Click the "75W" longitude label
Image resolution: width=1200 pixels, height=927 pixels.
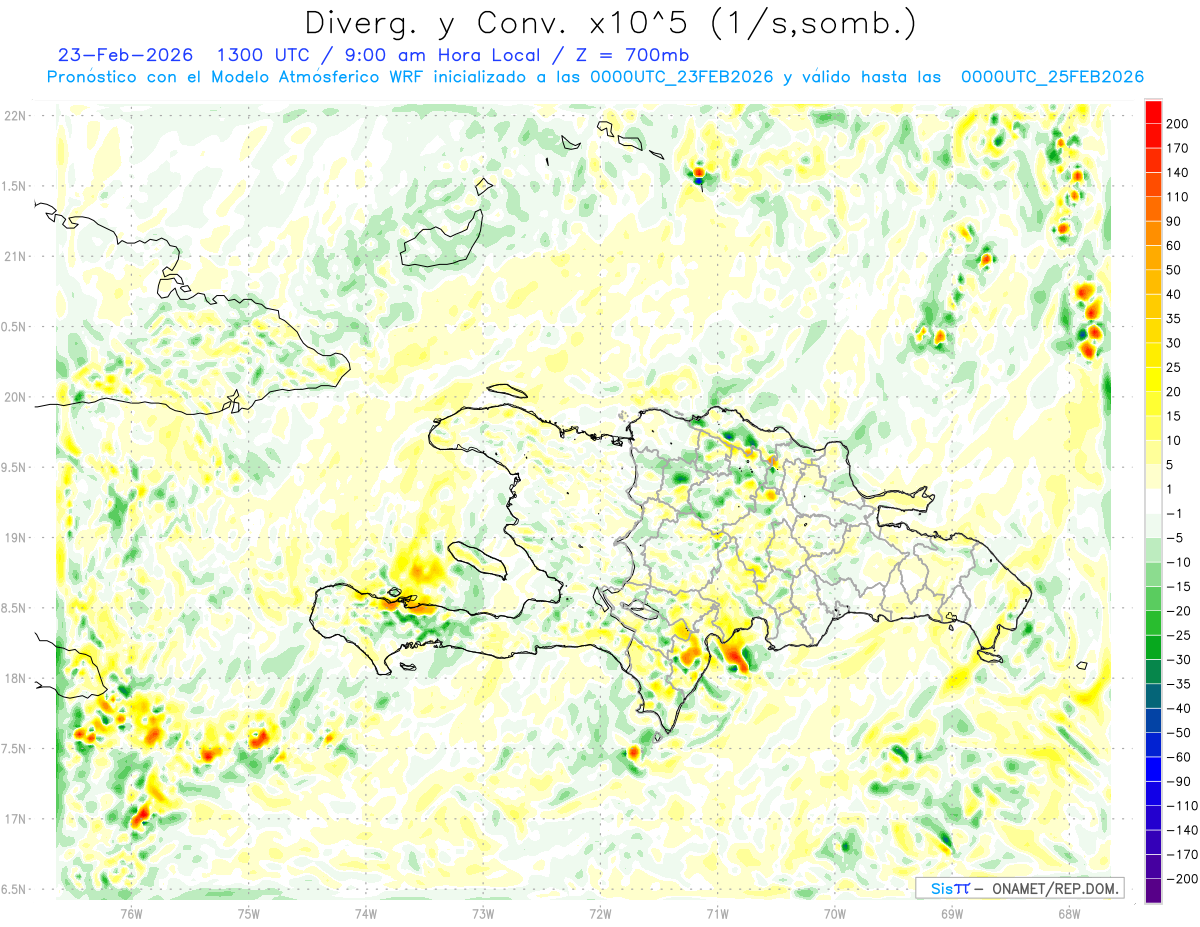click(249, 914)
